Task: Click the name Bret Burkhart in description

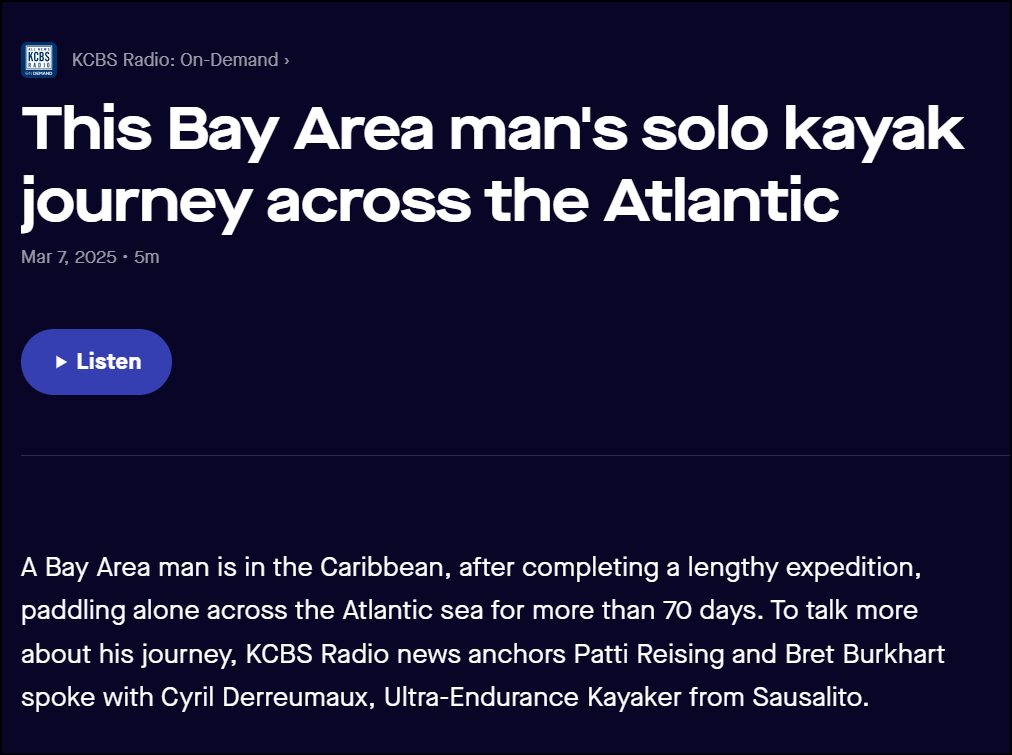Action: click(865, 654)
